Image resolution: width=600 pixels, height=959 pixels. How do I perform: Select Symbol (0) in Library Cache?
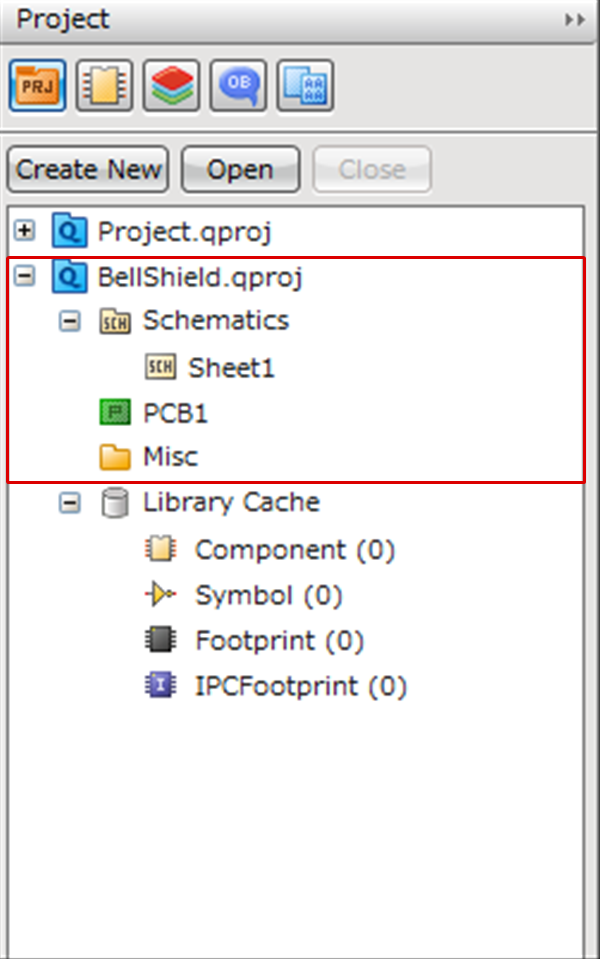(268, 595)
